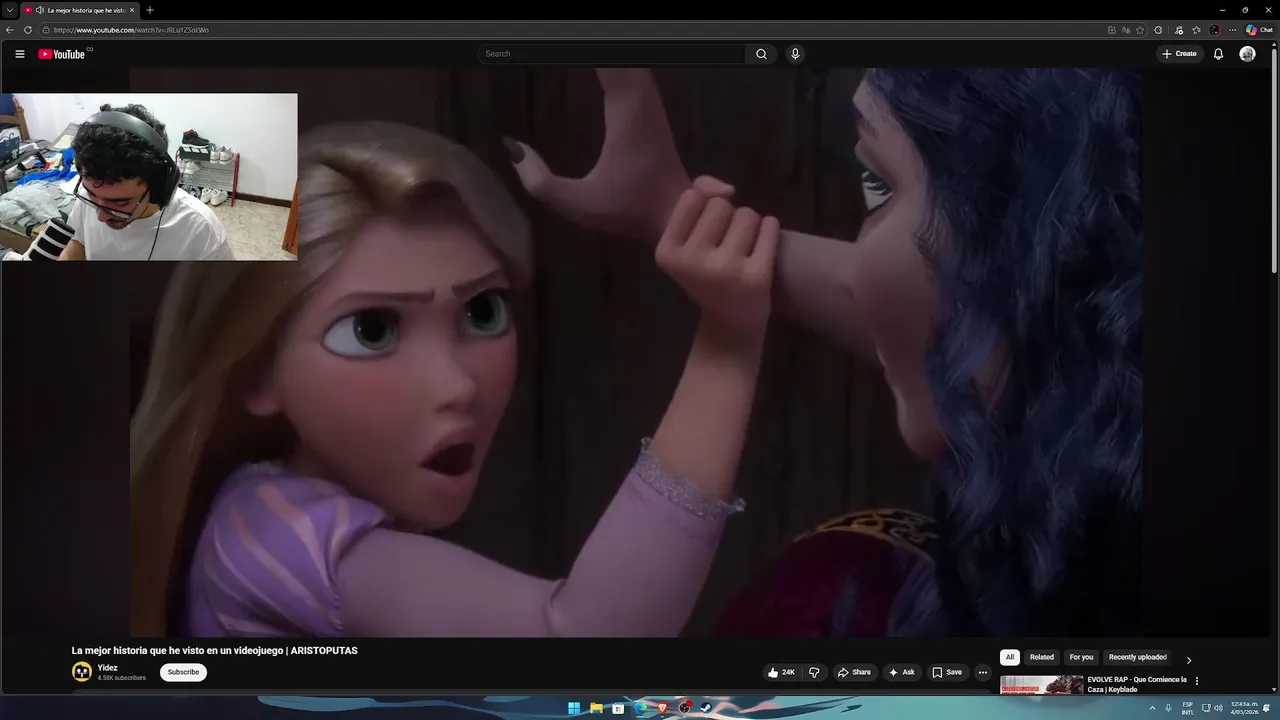Open Microsoft Edge from the taskbar

click(x=640, y=708)
